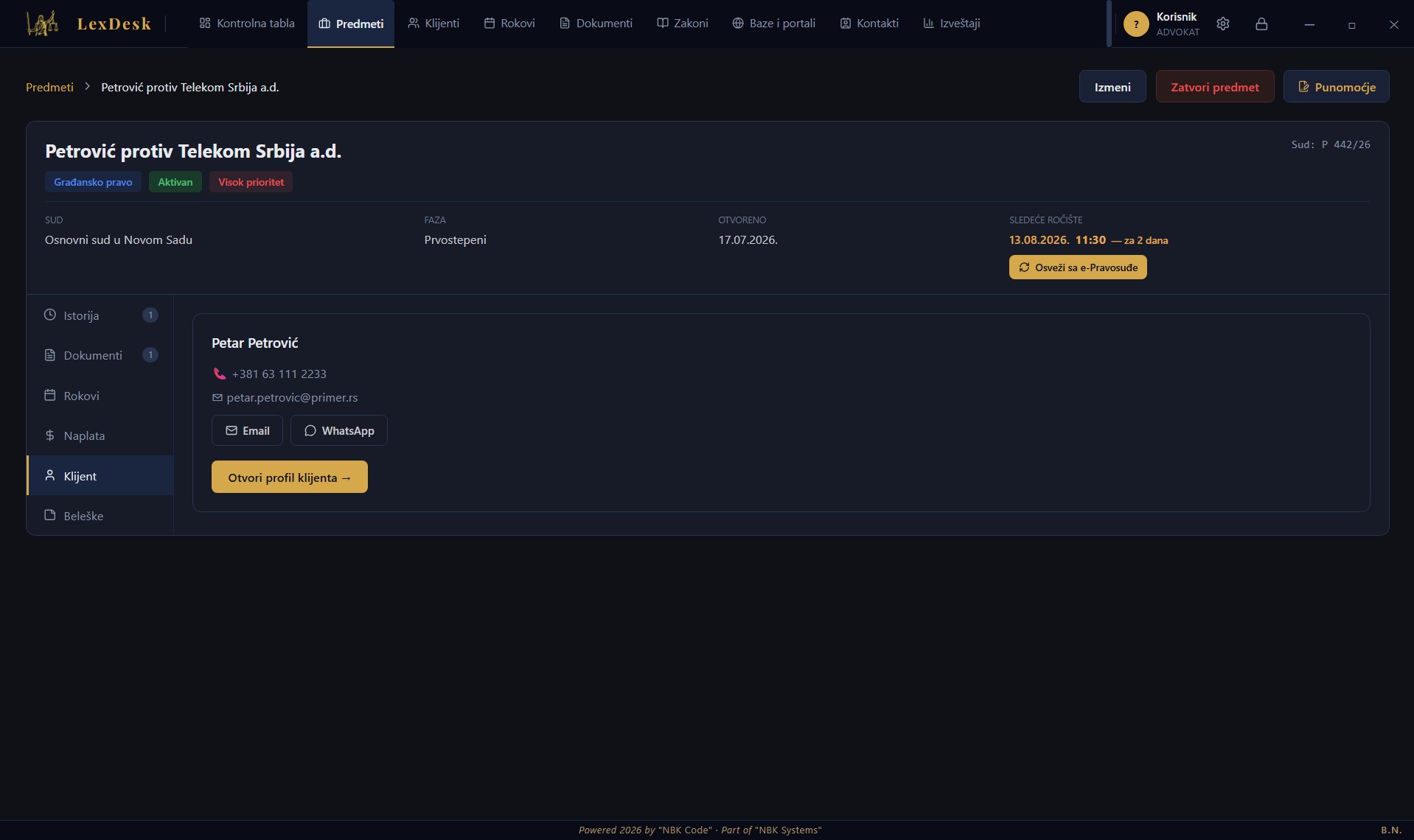This screenshot has height=840, width=1414.
Task: Open the Dokumenti top navigation tab
Action: click(x=596, y=24)
